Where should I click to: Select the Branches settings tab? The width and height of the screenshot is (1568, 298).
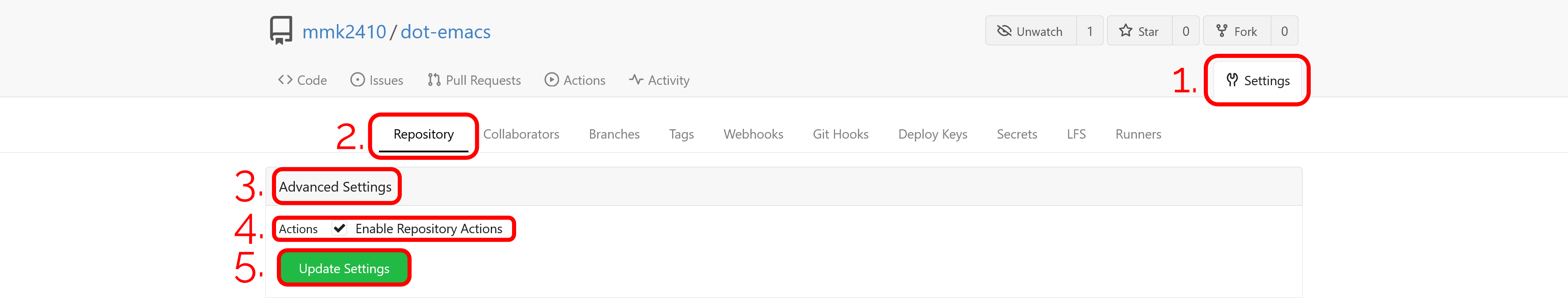click(x=614, y=135)
